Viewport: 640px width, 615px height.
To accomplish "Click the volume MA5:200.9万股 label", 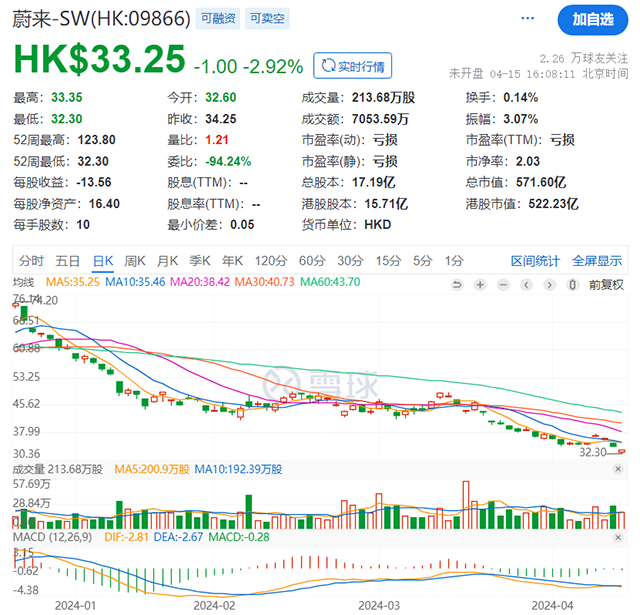I will [152, 469].
